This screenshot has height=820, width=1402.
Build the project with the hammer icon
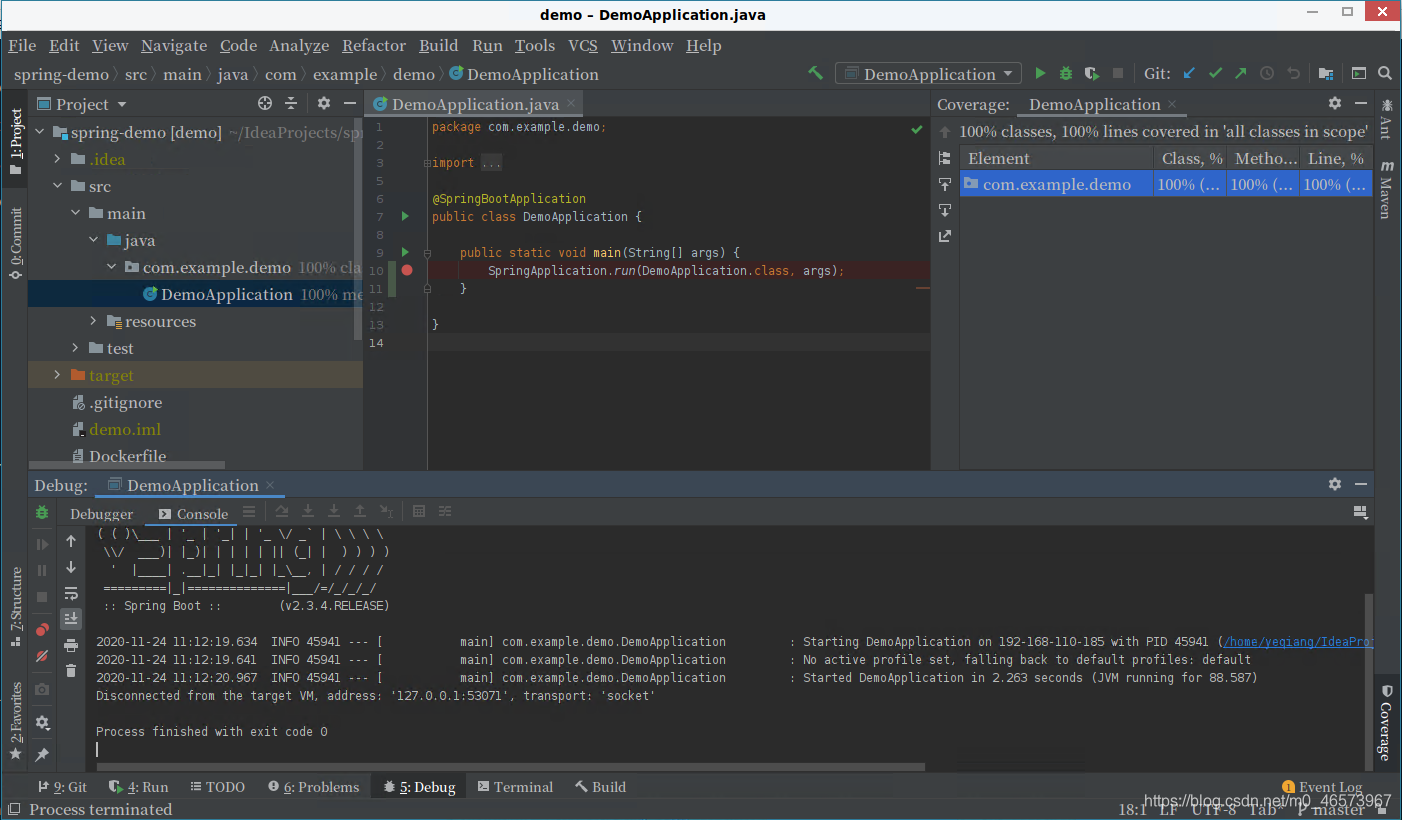[x=816, y=73]
